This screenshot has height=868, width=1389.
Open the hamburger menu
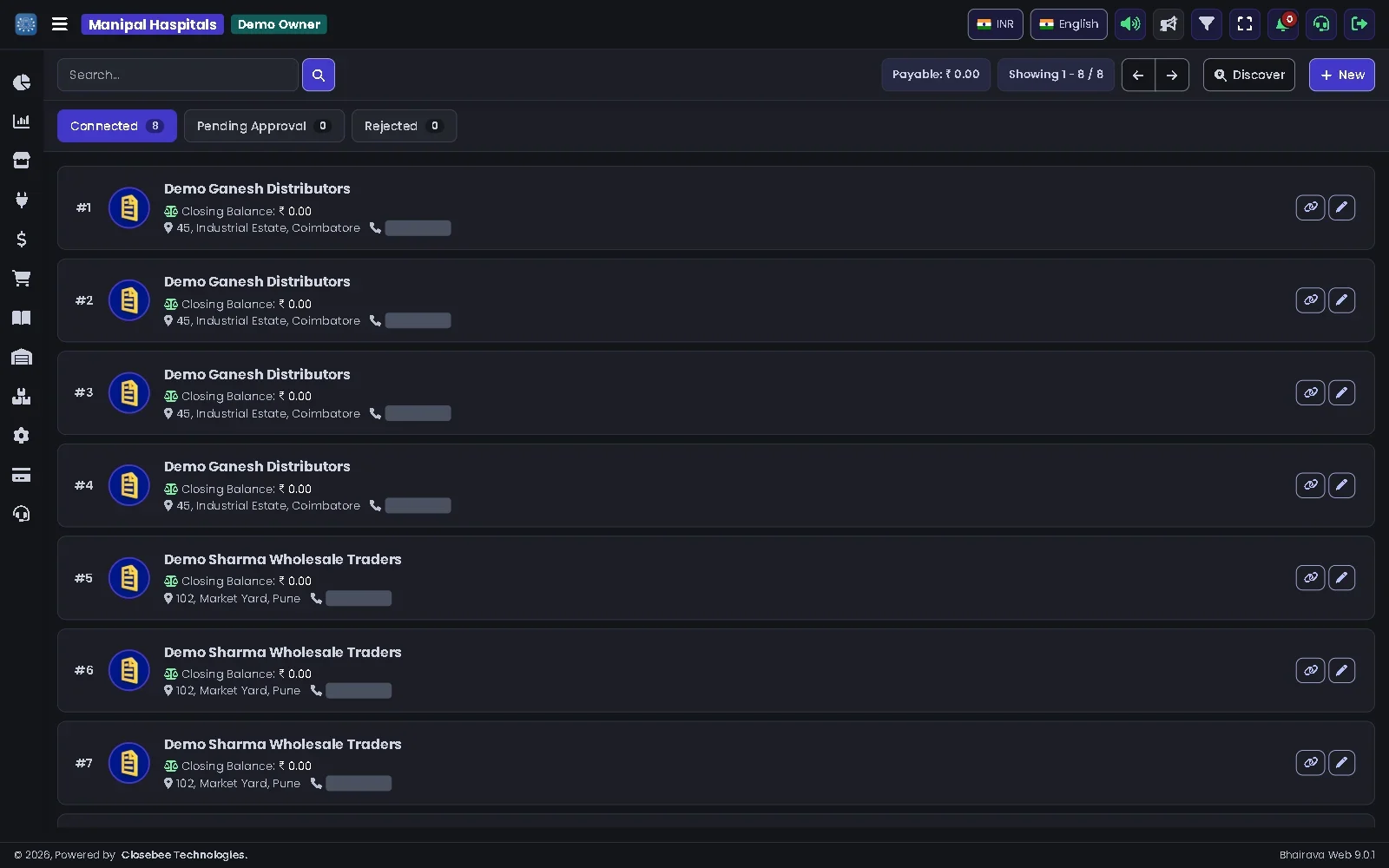coord(60,24)
